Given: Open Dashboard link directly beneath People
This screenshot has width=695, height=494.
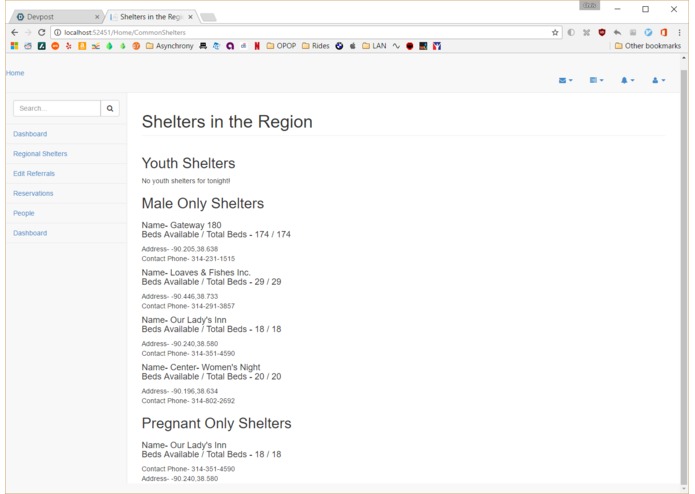Looking at the screenshot, I should pyautogui.click(x=30, y=233).
